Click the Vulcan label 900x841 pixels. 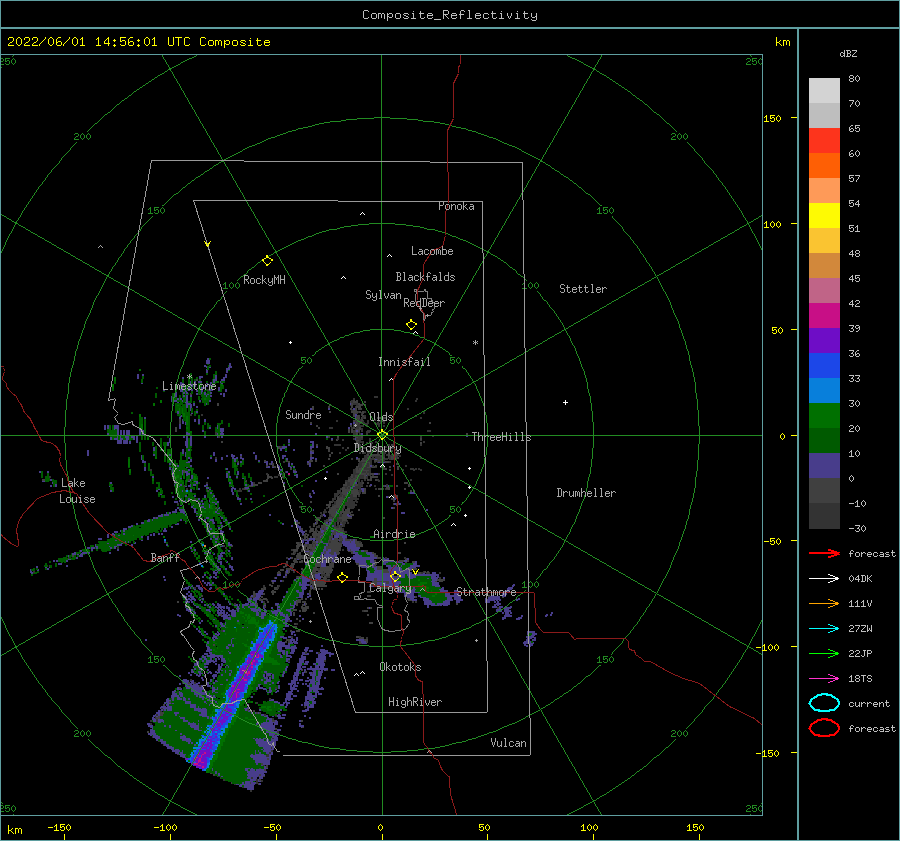tap(509, 743)
